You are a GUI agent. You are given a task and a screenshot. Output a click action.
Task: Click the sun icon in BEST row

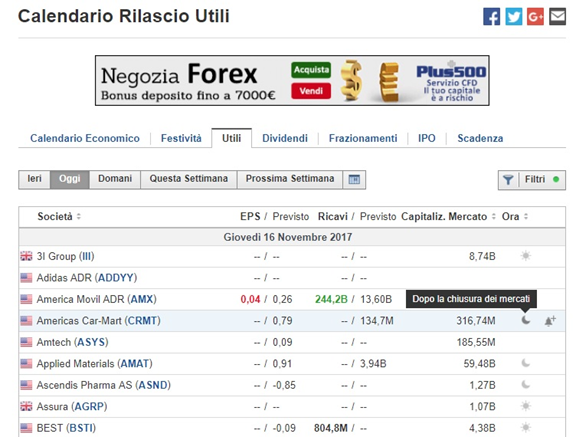[526, 427]
